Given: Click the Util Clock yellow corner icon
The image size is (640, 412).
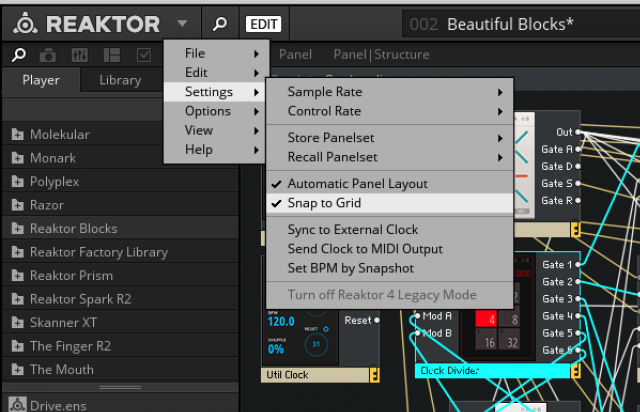Looking at the screenshot, I should click(374, 375).
